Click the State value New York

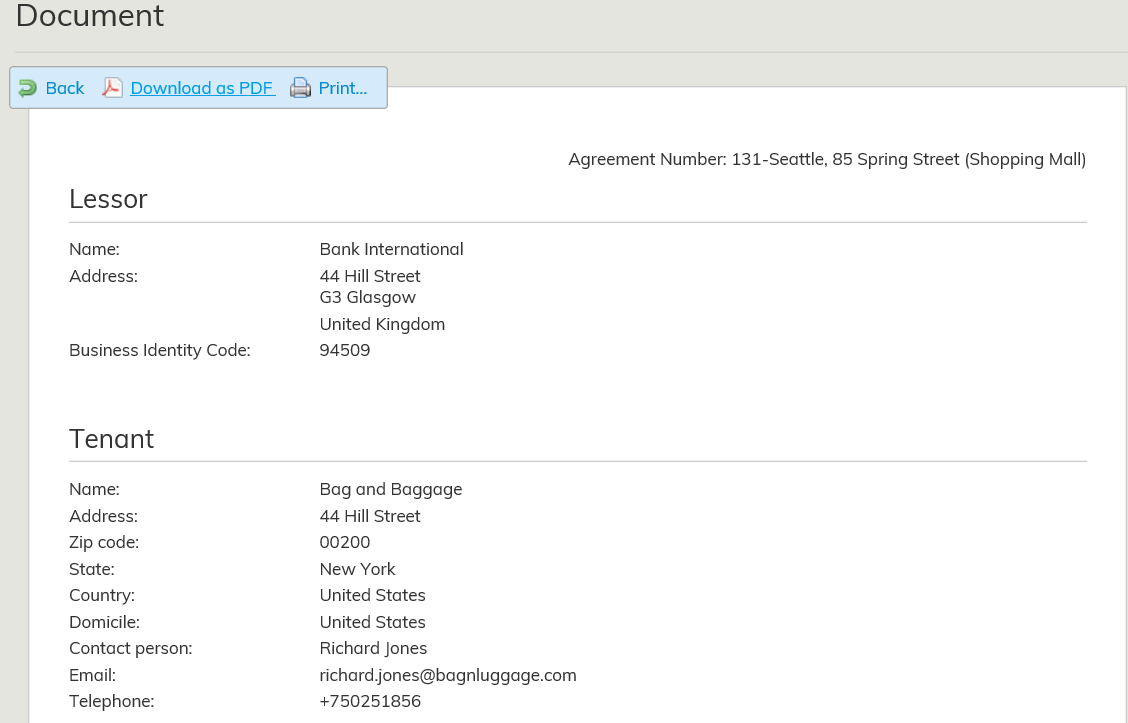point(357,569)
